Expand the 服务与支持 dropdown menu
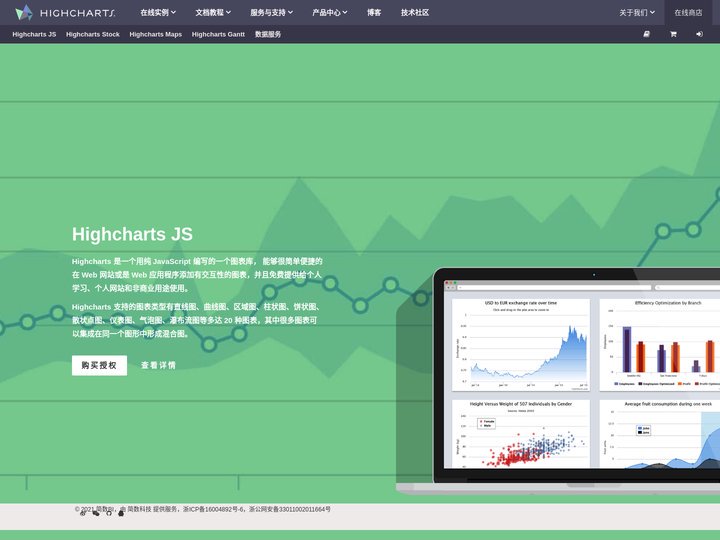 271,12
